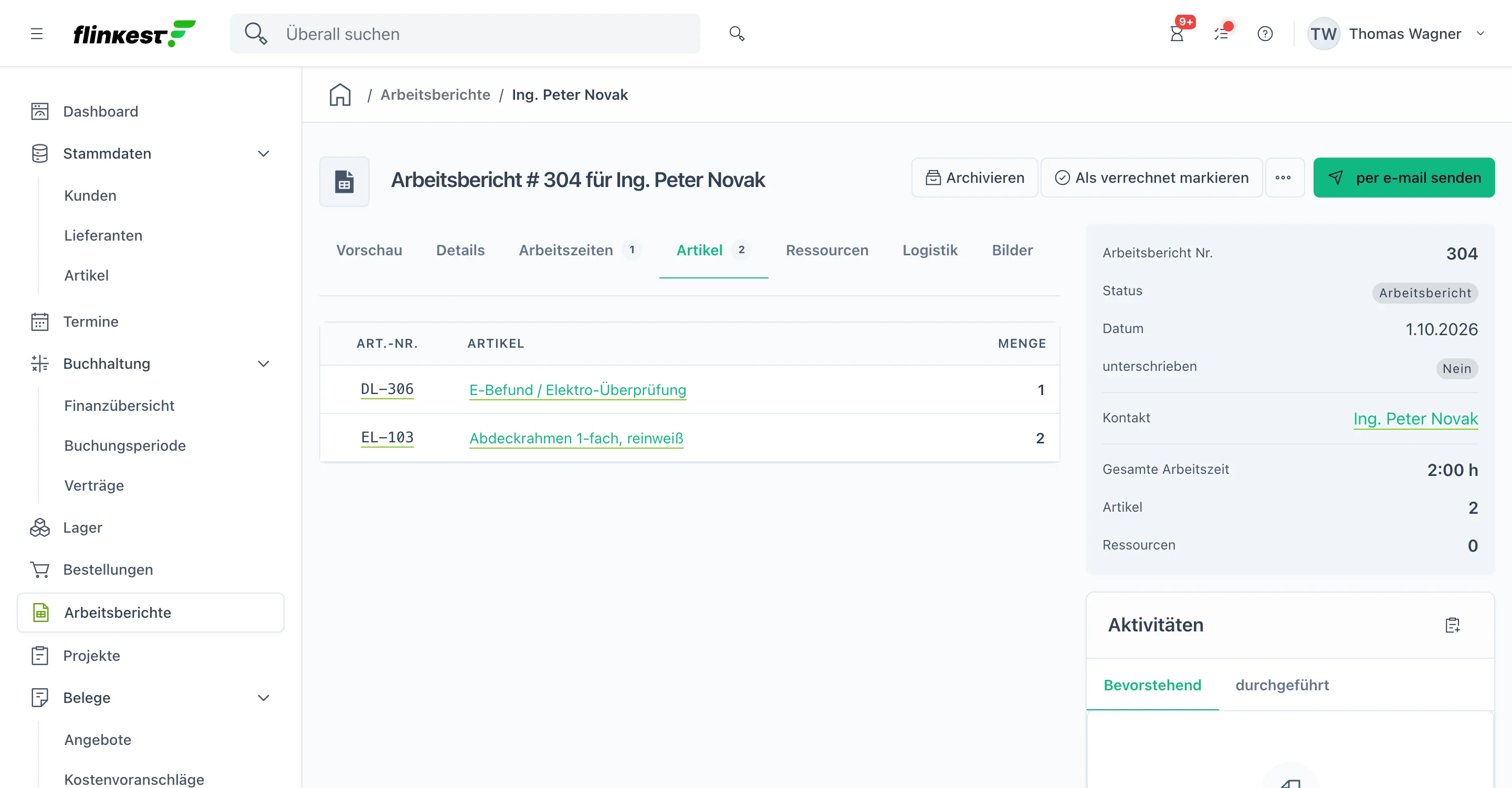The image size is (1512, 788).
Task: Click the Arbeitsbericht document icon beside title
Action: click(x=344, y=181)
